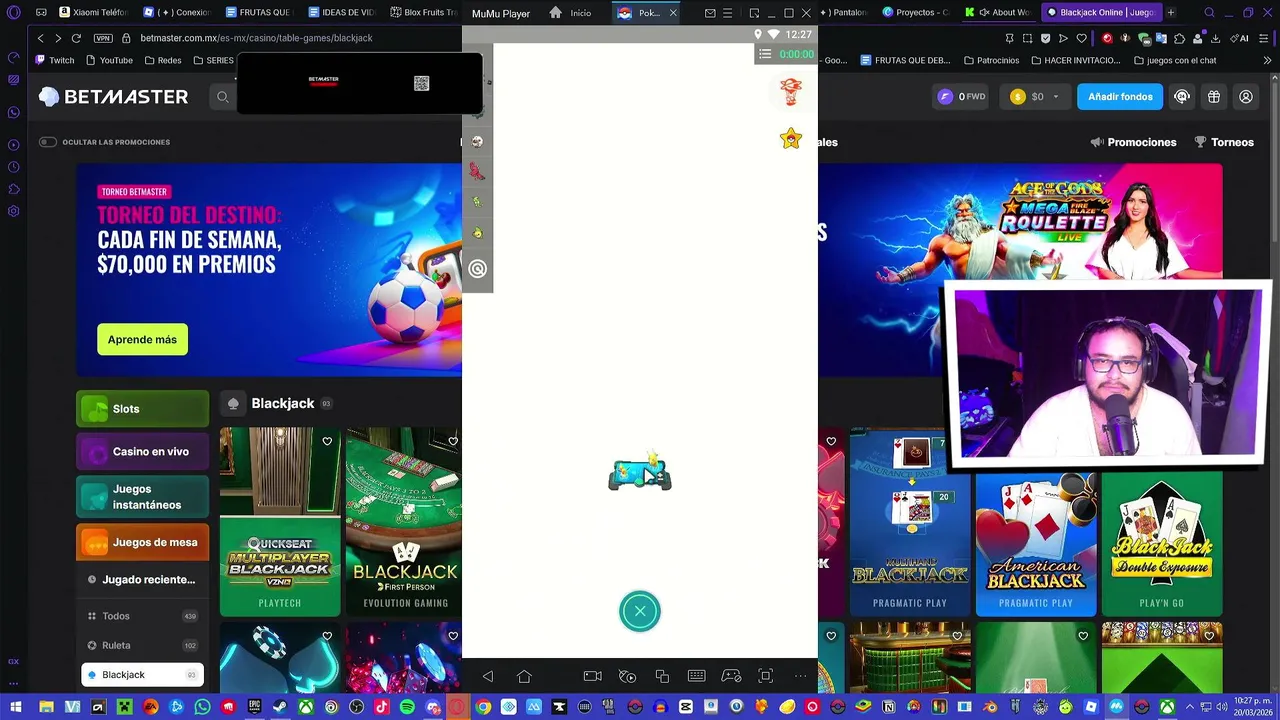Expand the Redes bookmarks folder

[x=163, y=60]
